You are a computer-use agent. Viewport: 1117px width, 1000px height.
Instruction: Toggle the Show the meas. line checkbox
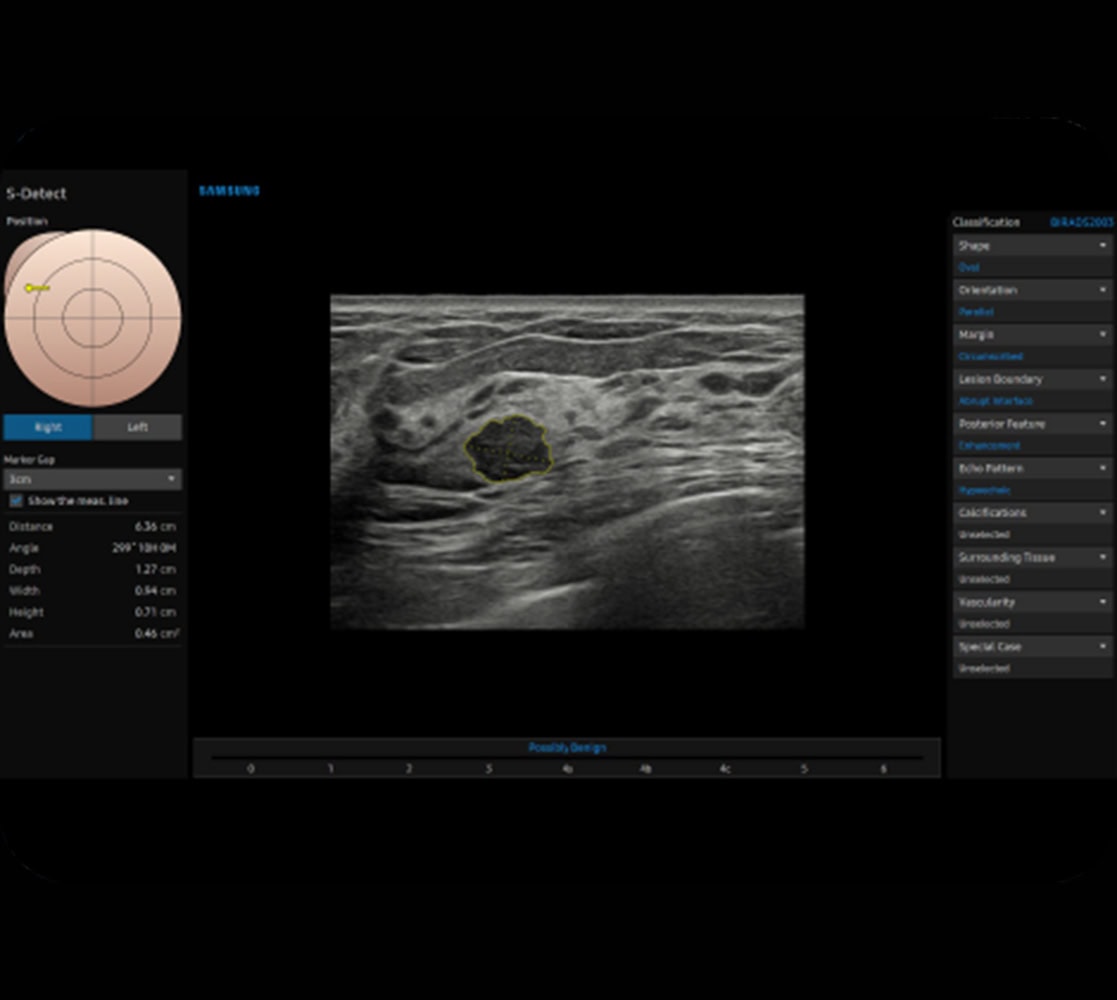pyautogui.click(x=16, y=500)
